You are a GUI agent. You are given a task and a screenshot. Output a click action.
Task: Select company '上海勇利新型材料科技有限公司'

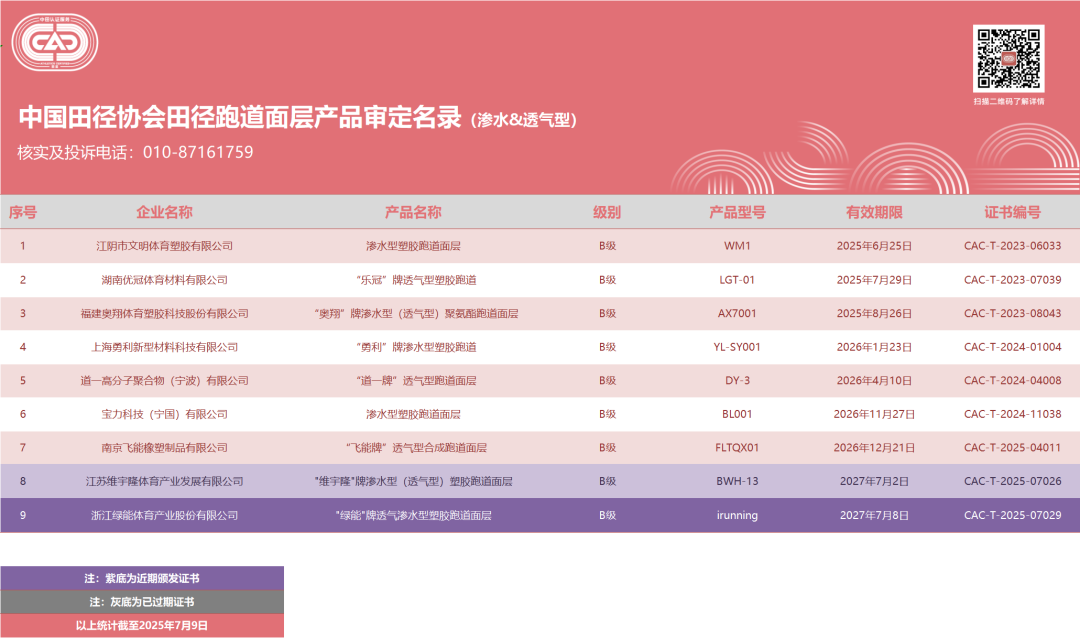point(164,347)
